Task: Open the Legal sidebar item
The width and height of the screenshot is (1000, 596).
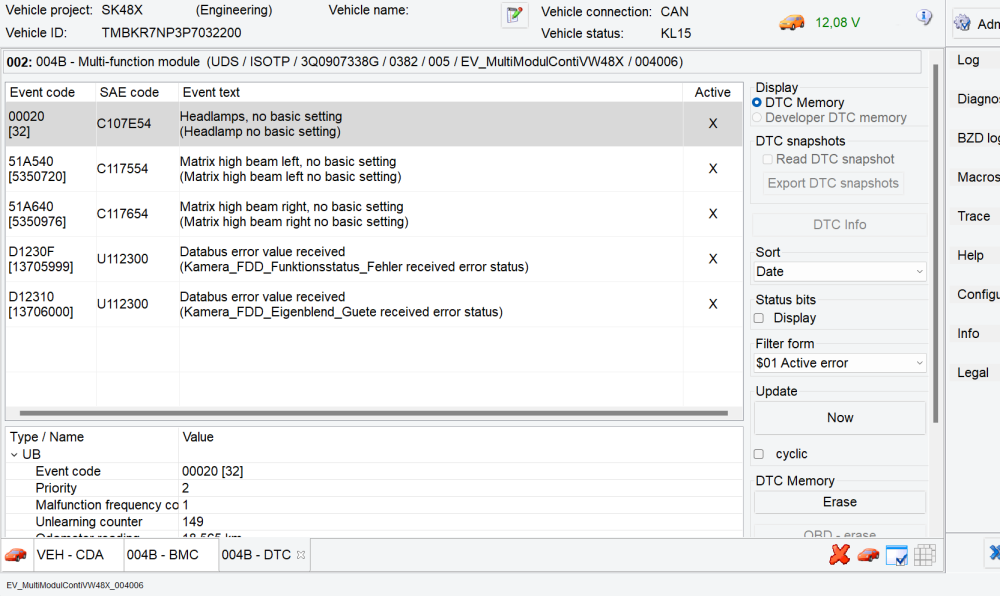Action: coord(973,373)
